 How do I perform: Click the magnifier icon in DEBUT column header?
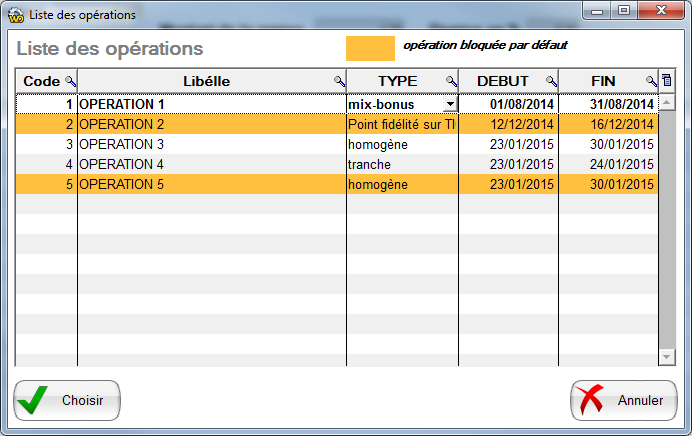(551, 81)
